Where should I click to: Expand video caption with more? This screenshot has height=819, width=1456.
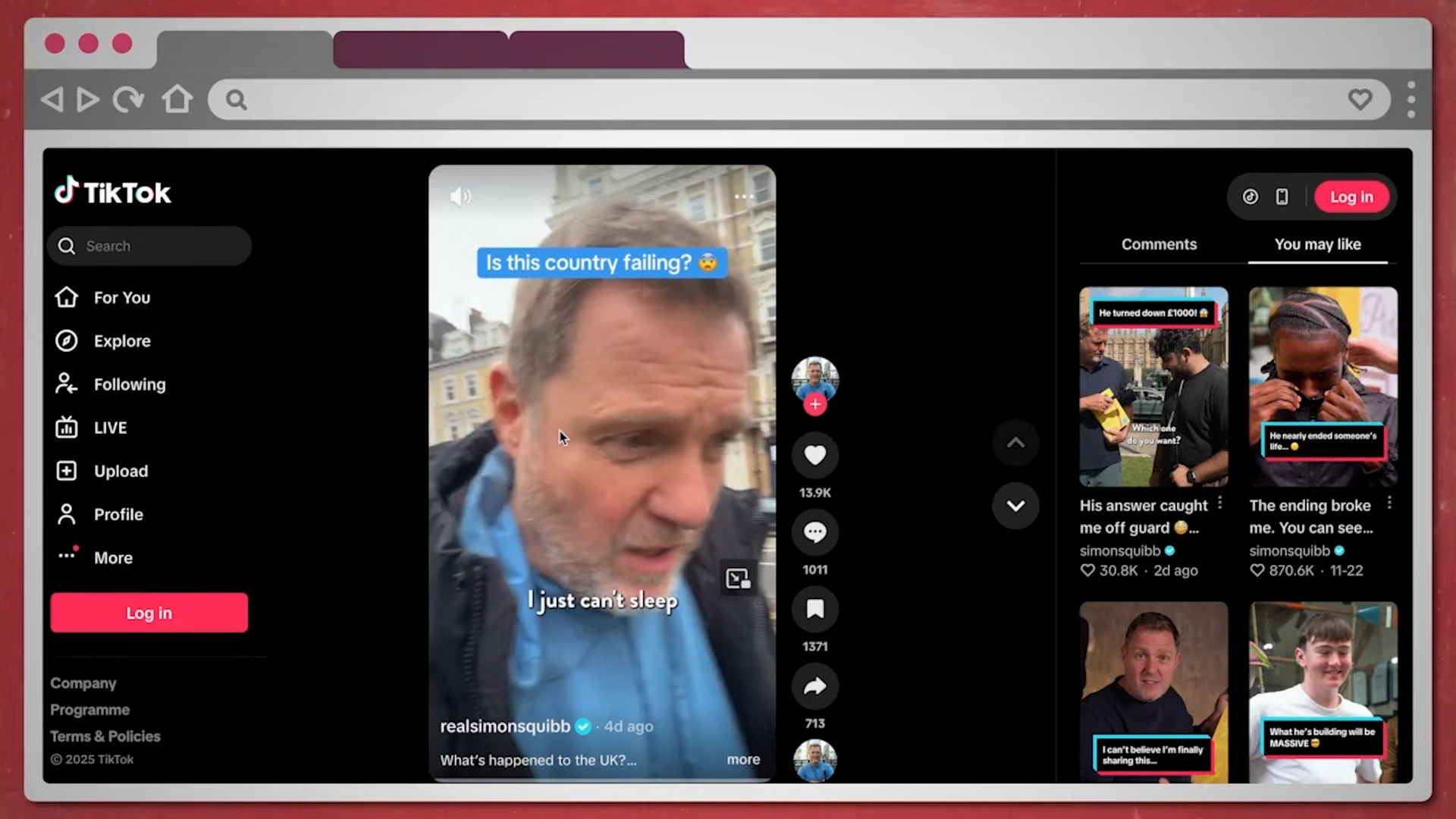coord(742,759)
